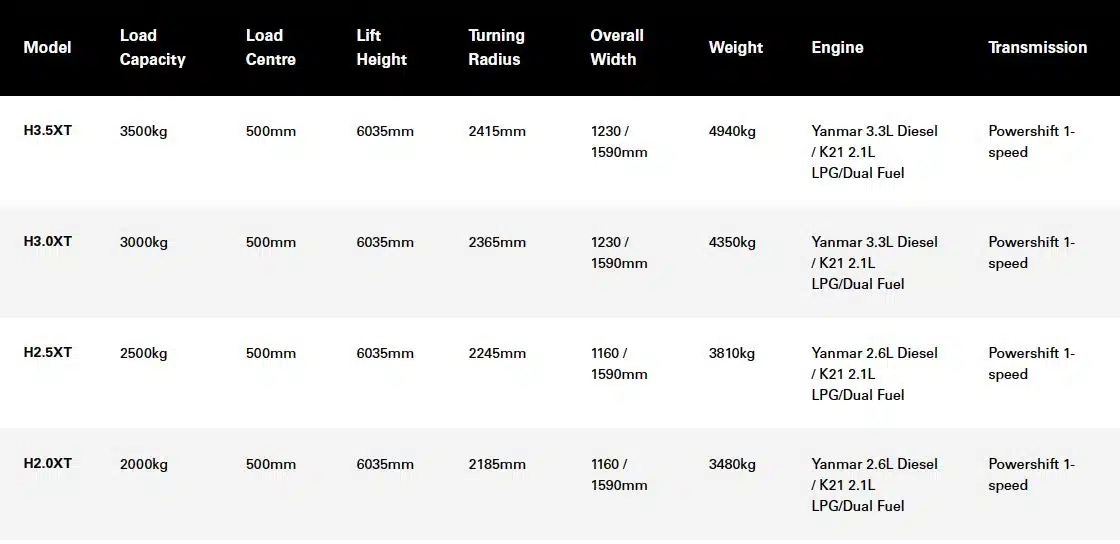Click the 3480kg weight value
1120x544 pixels.
731,465
